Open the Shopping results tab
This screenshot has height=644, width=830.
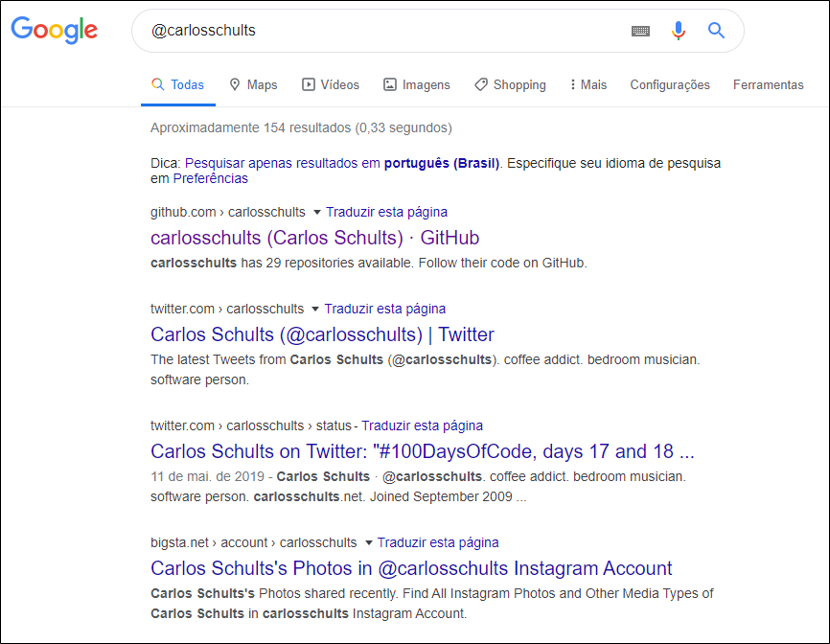coord(510,85)
